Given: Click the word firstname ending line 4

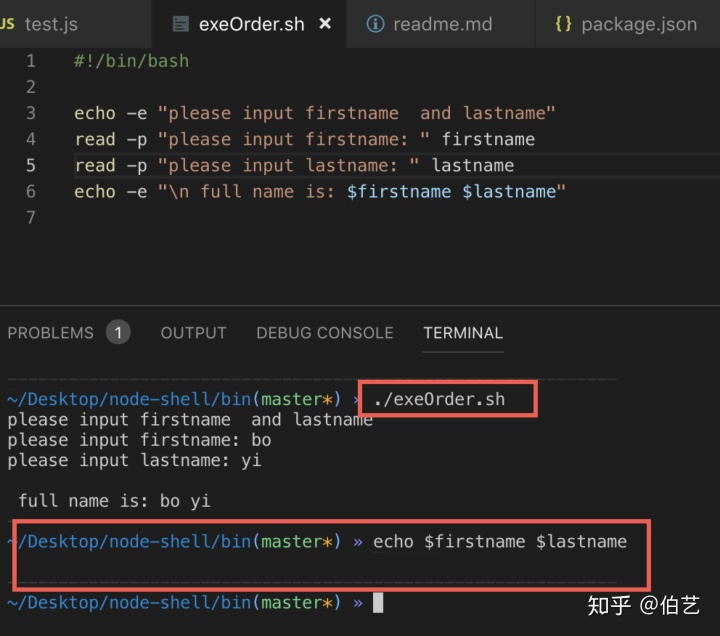Looking at the screenshot, I should tap(488, 139).
